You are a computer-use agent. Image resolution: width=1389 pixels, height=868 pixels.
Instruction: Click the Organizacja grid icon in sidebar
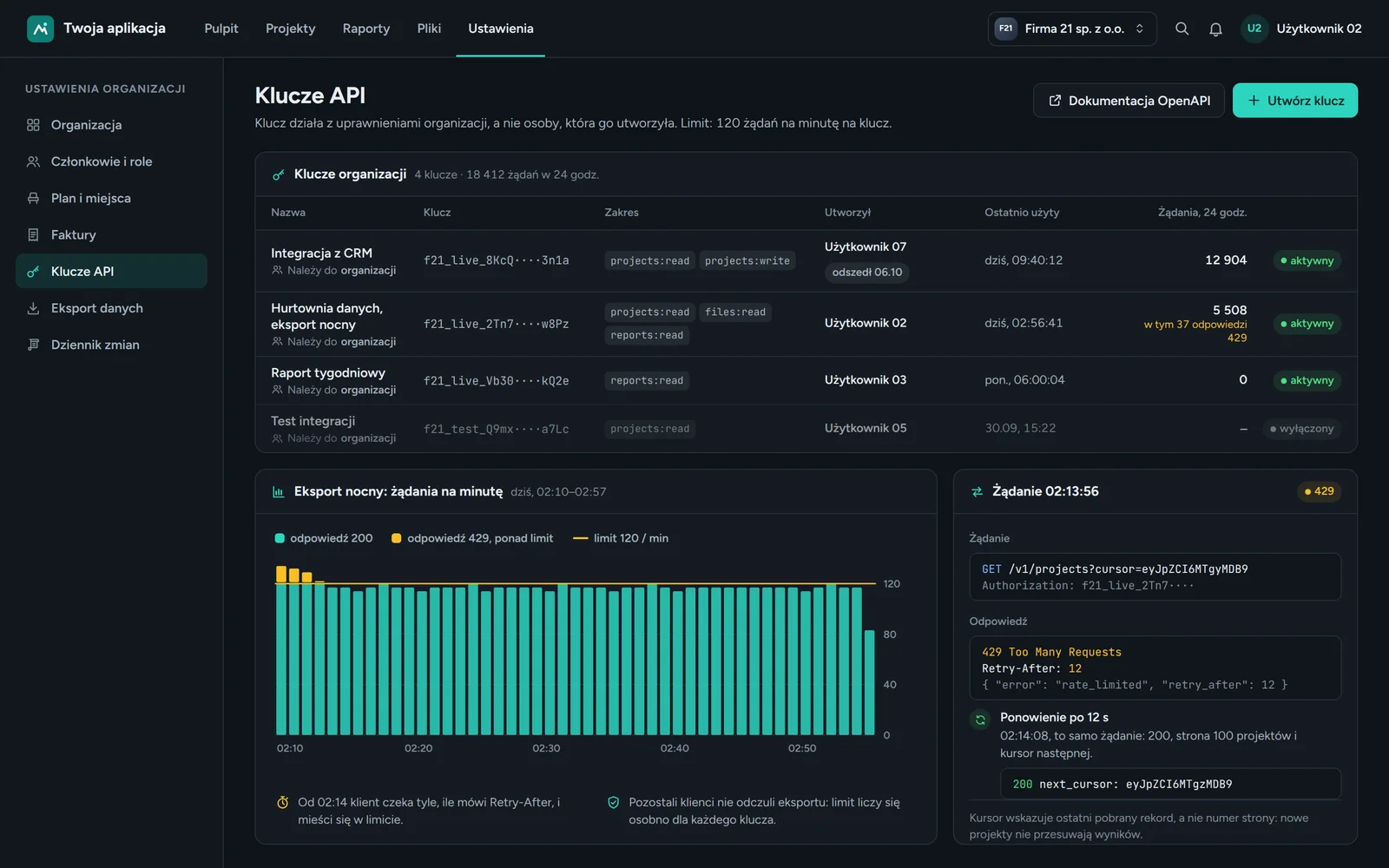[33, 125]
